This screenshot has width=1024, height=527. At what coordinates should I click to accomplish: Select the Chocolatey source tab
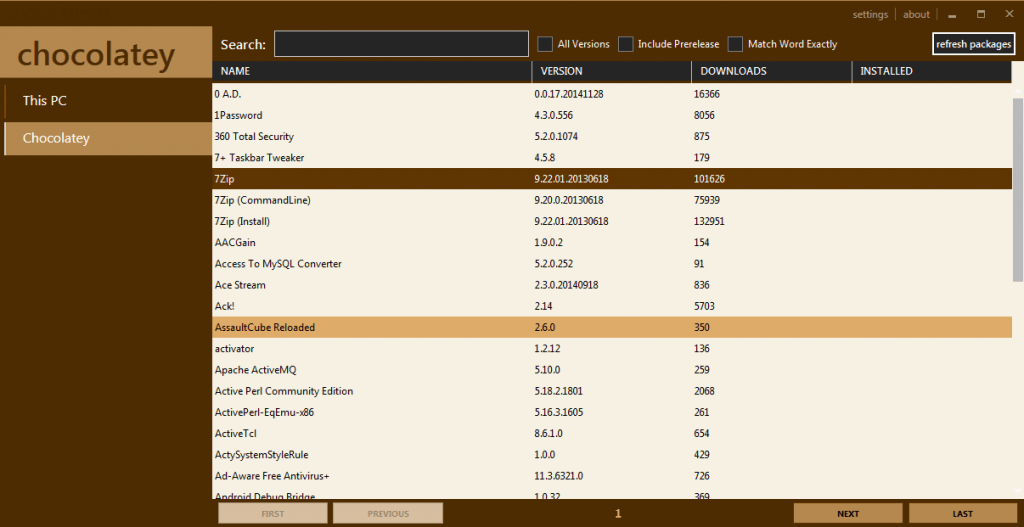click(x=108, y=138)
